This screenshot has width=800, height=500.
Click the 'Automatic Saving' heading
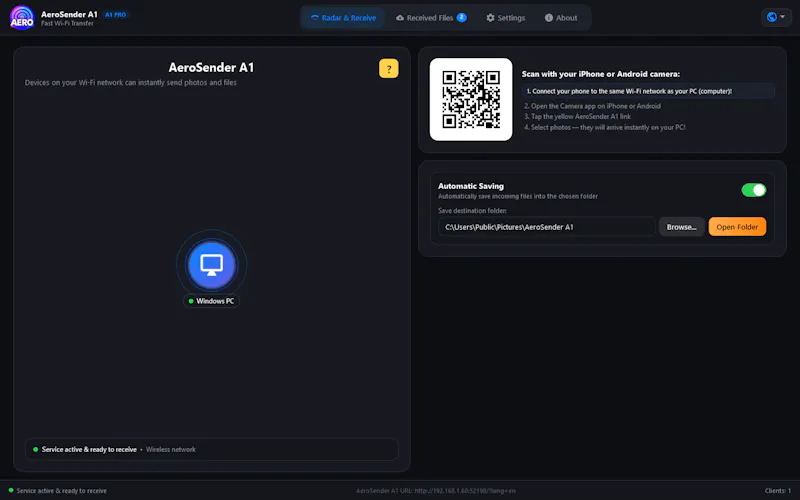pyautogui.click(x=470, y=186)
